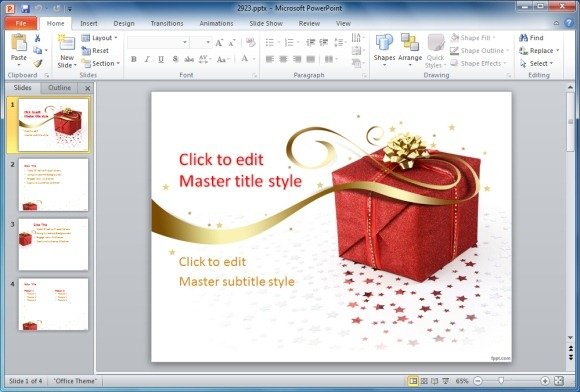
Task: Click the Copy icon in Clipboard group
Action: [x=37, y=50]
